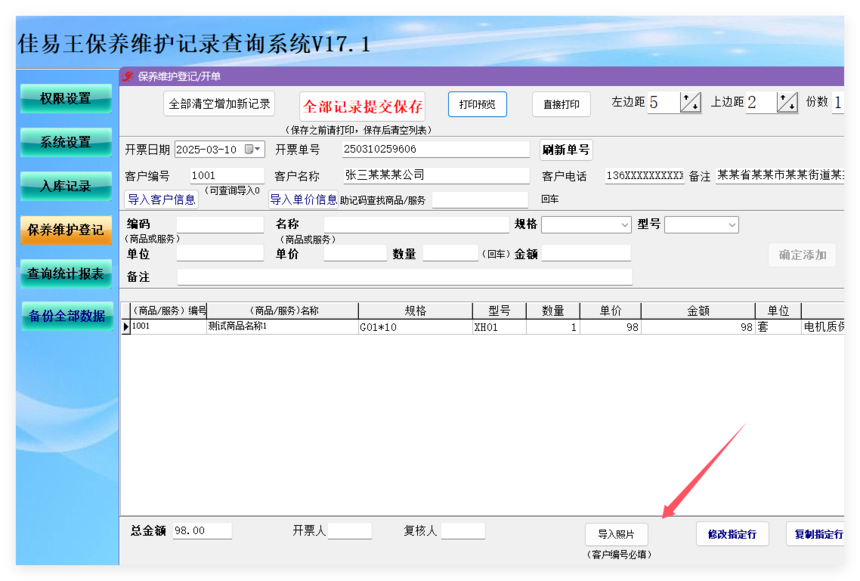Click 导入单价信息
This screenshot has width=860, height=581.
tap(303, 199)
